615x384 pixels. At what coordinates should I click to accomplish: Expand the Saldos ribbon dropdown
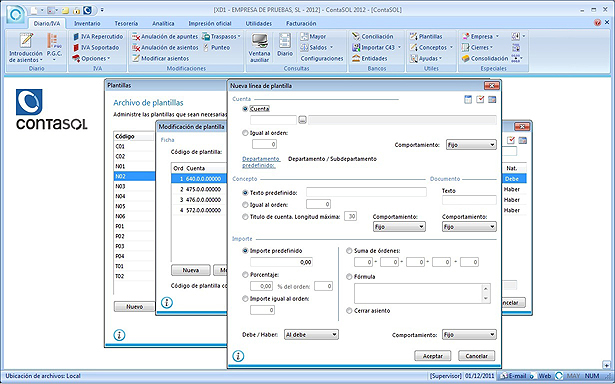pyautogui.click(x=331, y=47)
